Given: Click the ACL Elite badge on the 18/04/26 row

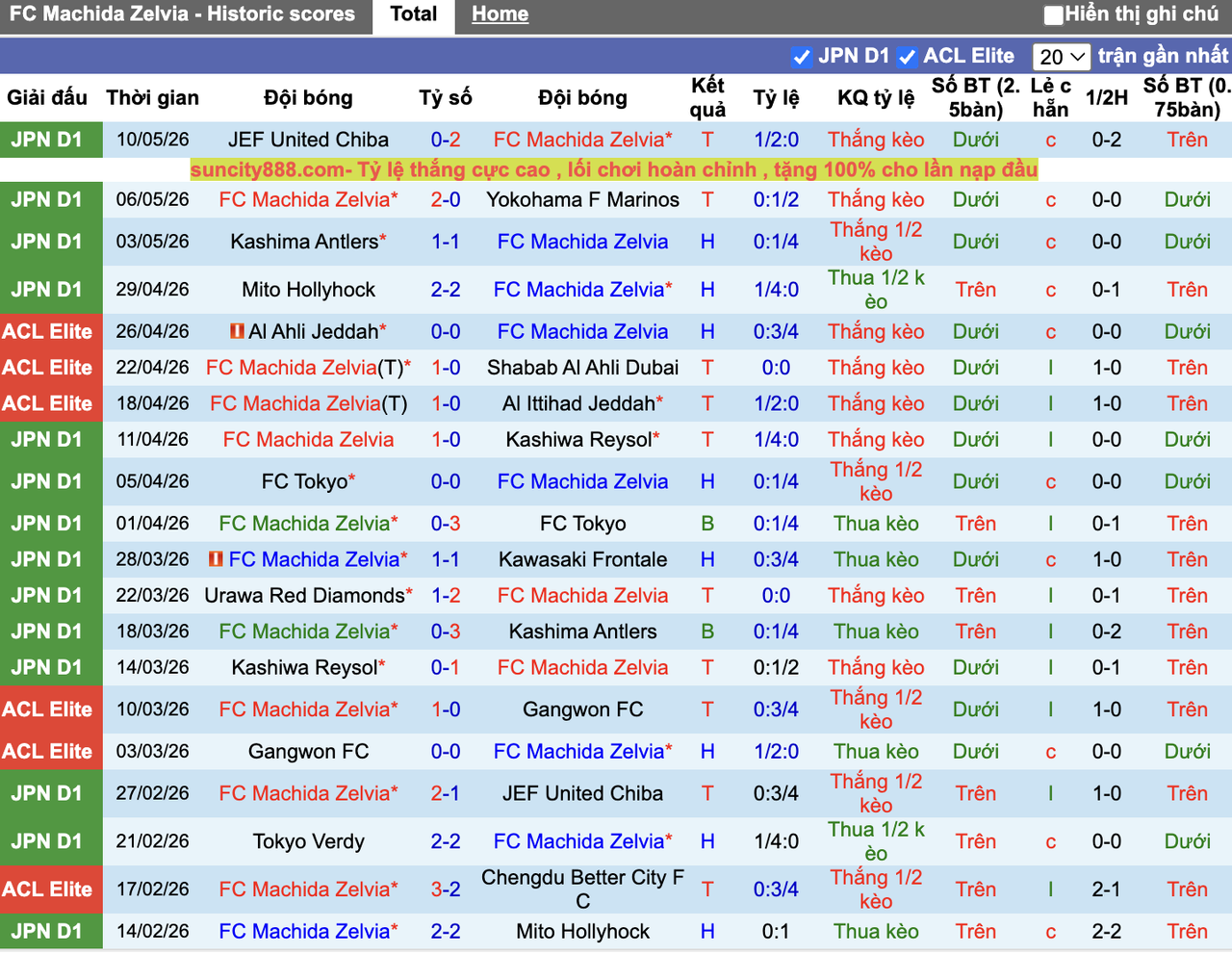Looking at the screenshot, I should (x=48, y=403).
